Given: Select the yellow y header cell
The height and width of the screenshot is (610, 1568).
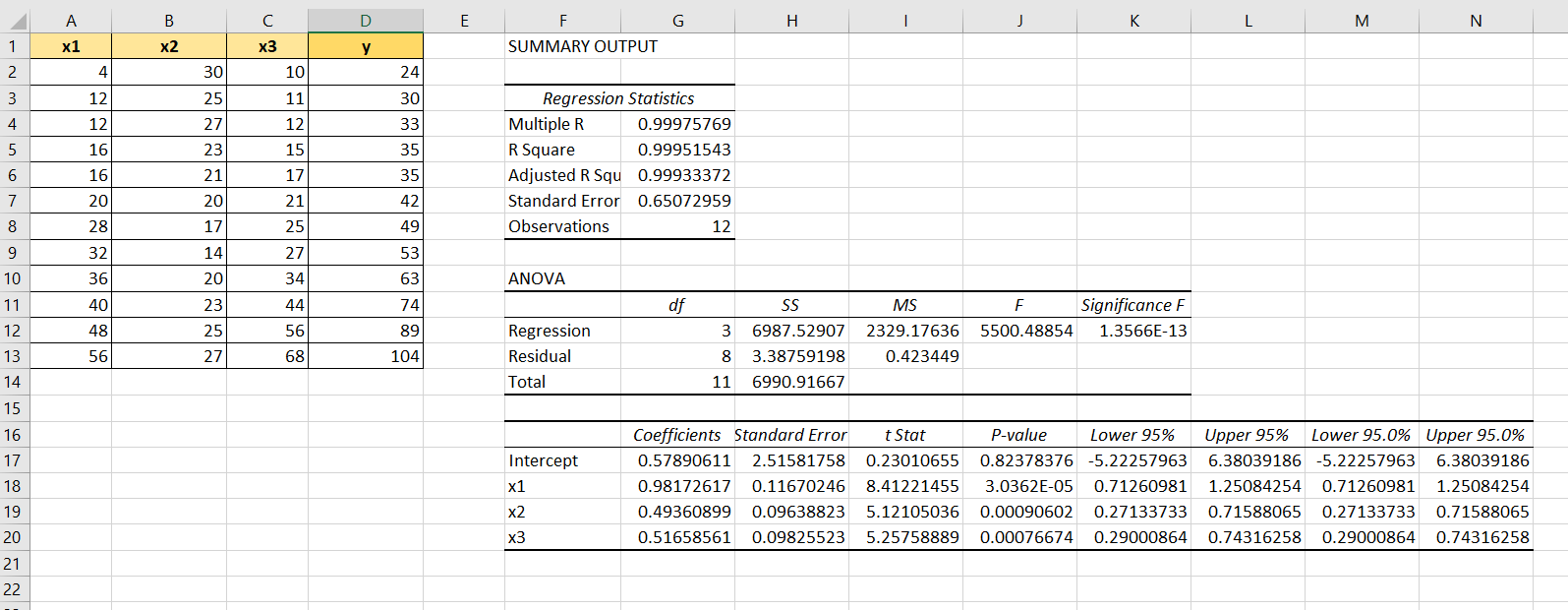Looking at the screenshot, I should [x=366, y=46].
